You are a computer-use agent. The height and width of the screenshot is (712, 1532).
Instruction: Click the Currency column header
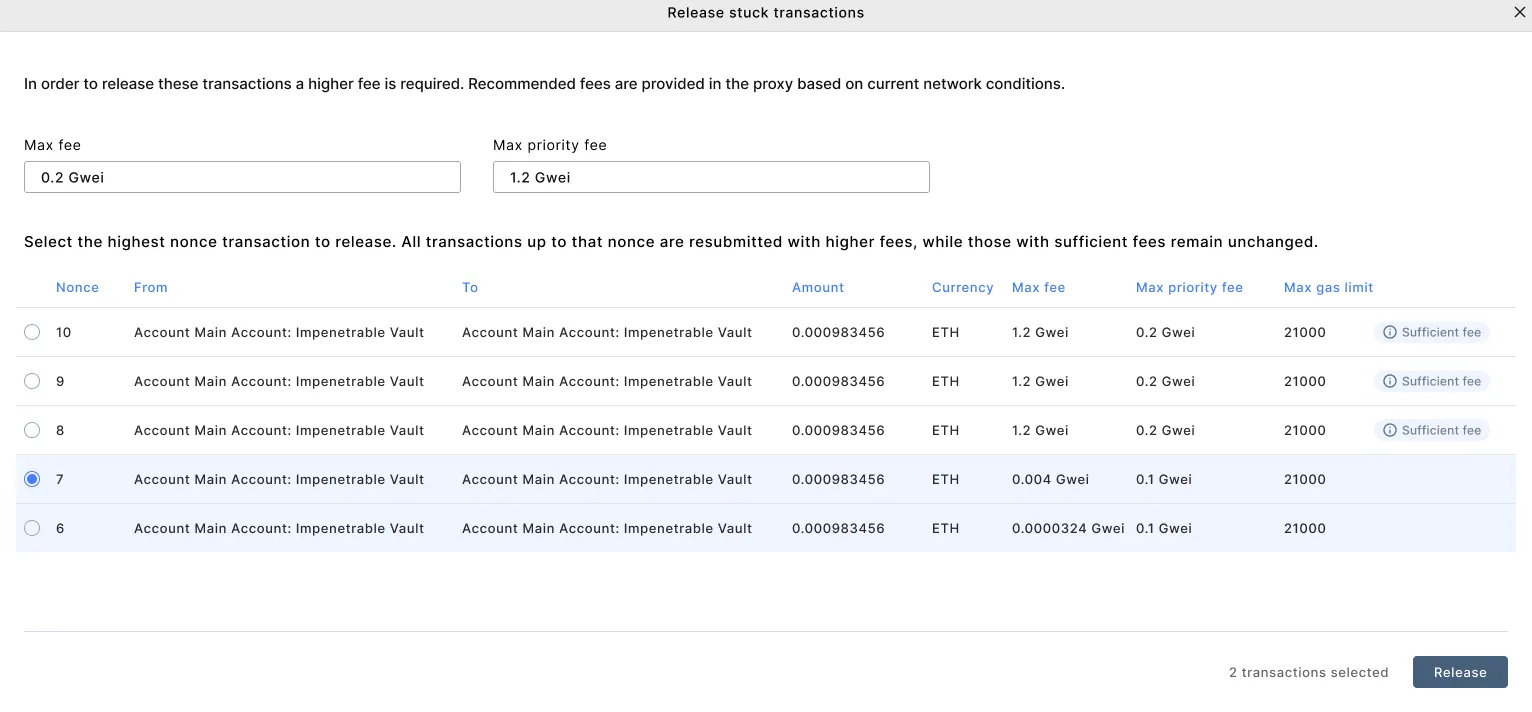(963, 287)
